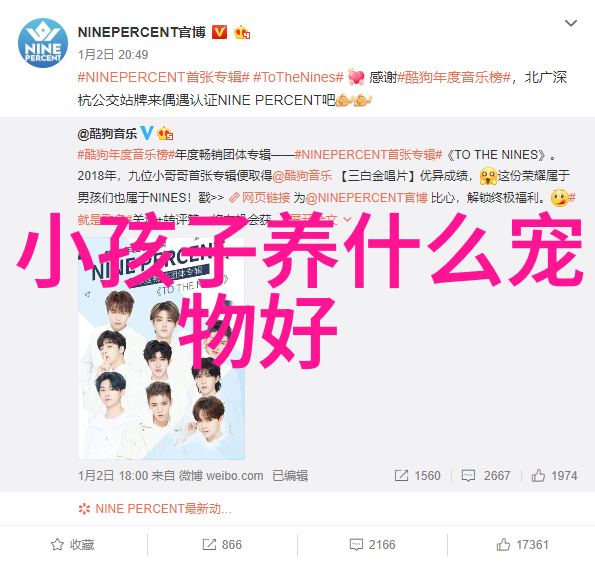Toggle 收藏 favorite star

coord(72,545)
